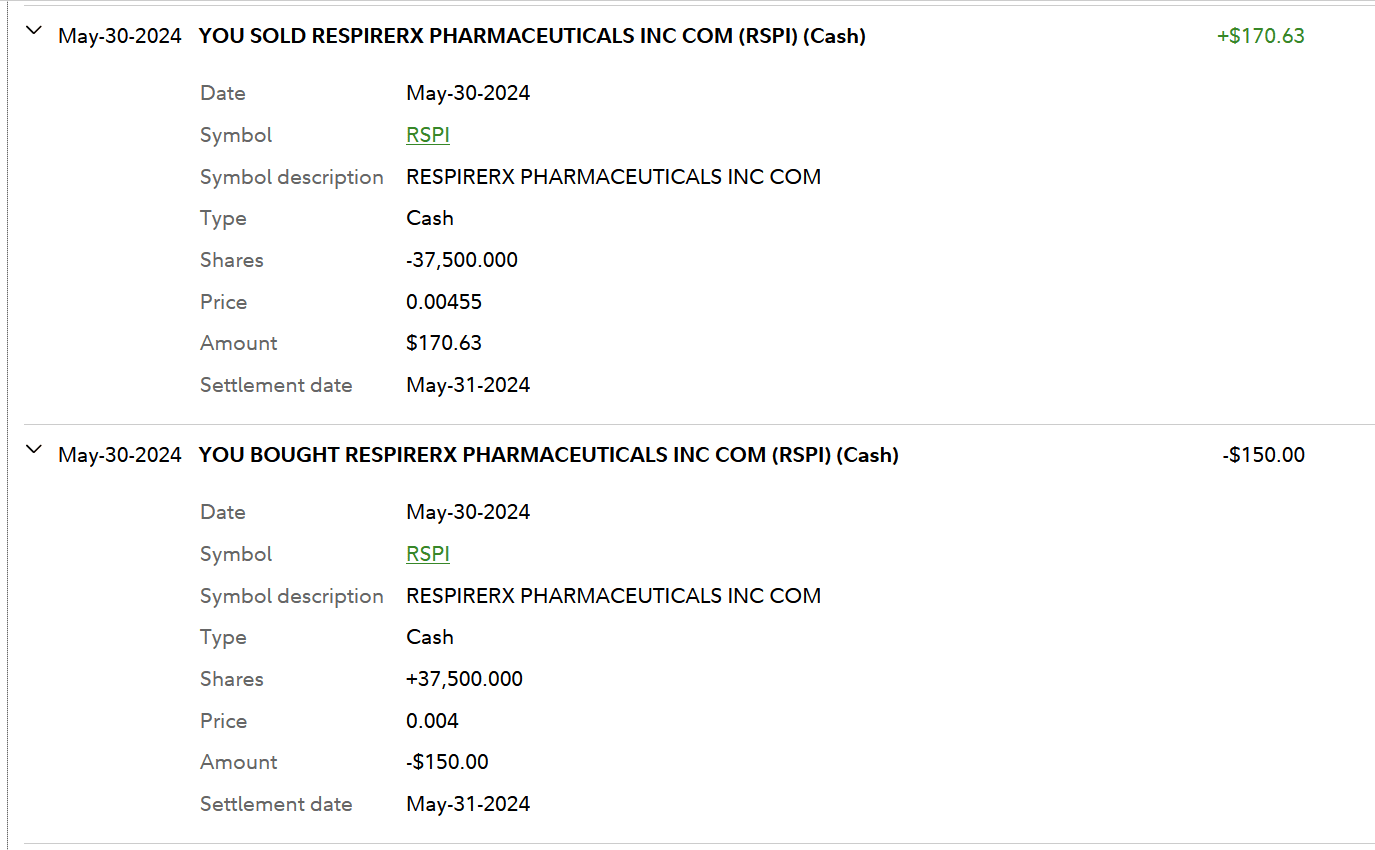This screenshot has height=850, width=1375.
Task: Click the bought transaction's Cash type value
Action: 430,637
